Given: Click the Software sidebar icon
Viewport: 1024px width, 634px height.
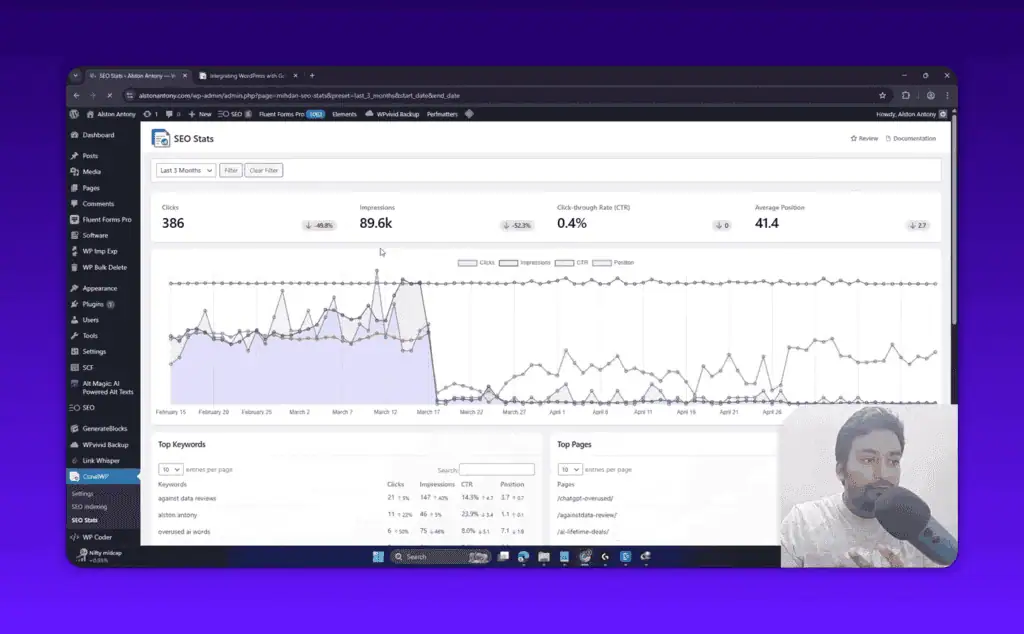Looking at the screenshot, I should coord(74,235).
